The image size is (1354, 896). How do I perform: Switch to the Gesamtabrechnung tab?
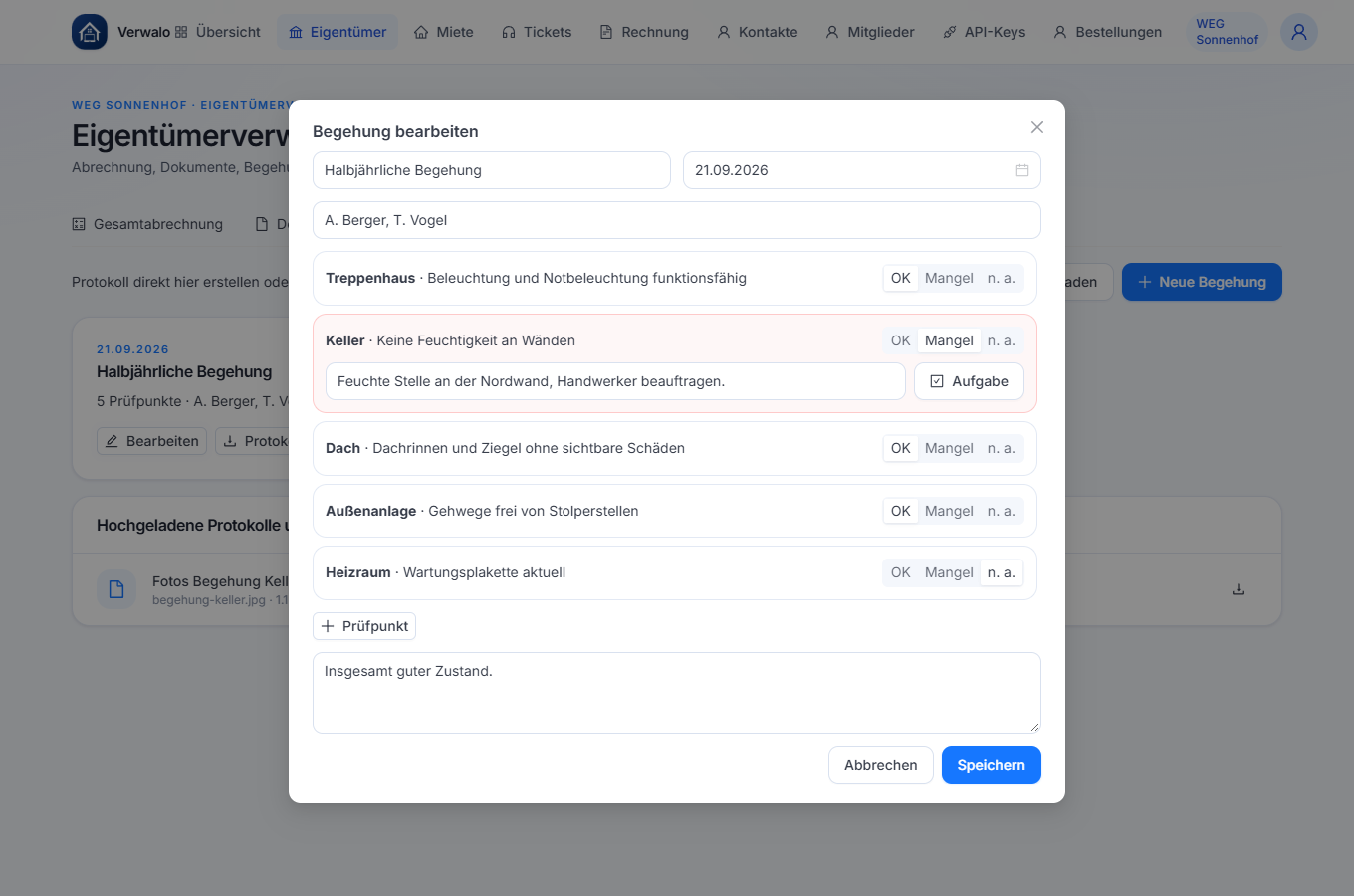coord(147,224)
